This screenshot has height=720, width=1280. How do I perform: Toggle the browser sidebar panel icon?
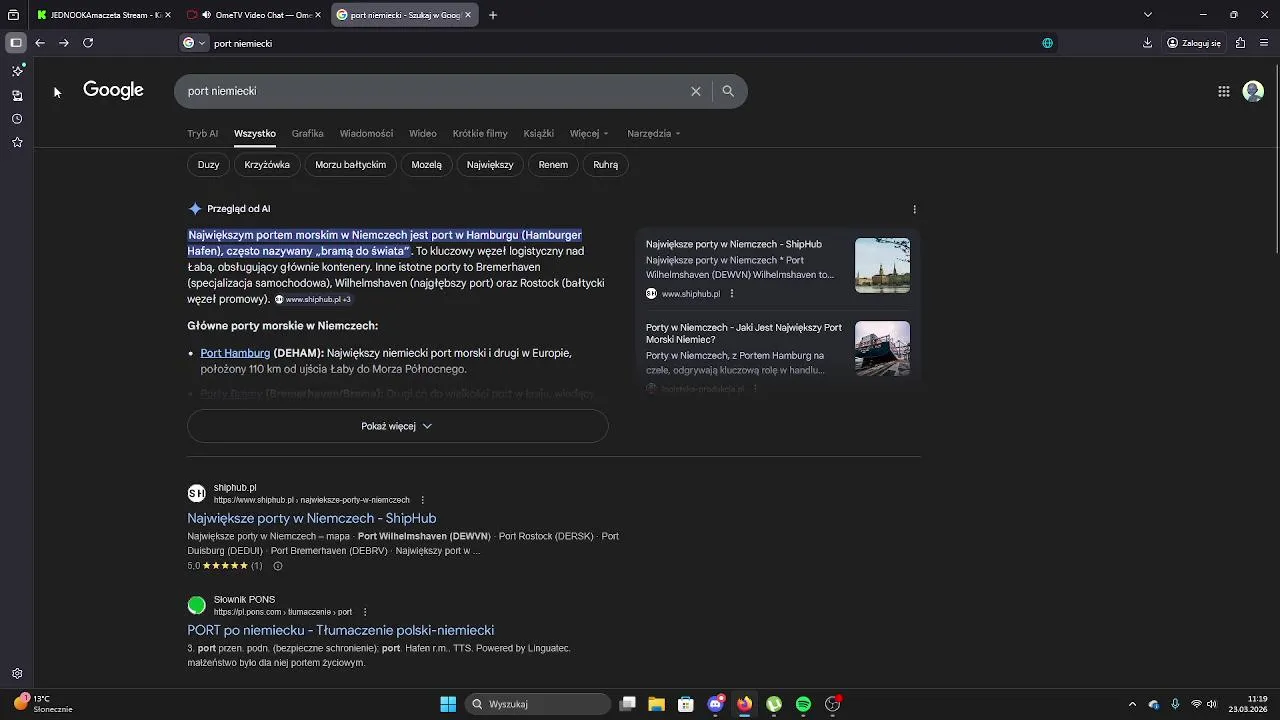[15, 43]
